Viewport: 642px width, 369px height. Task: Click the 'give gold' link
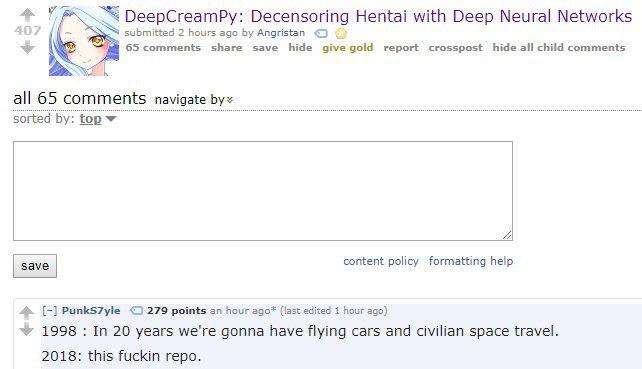click(348, 48)
